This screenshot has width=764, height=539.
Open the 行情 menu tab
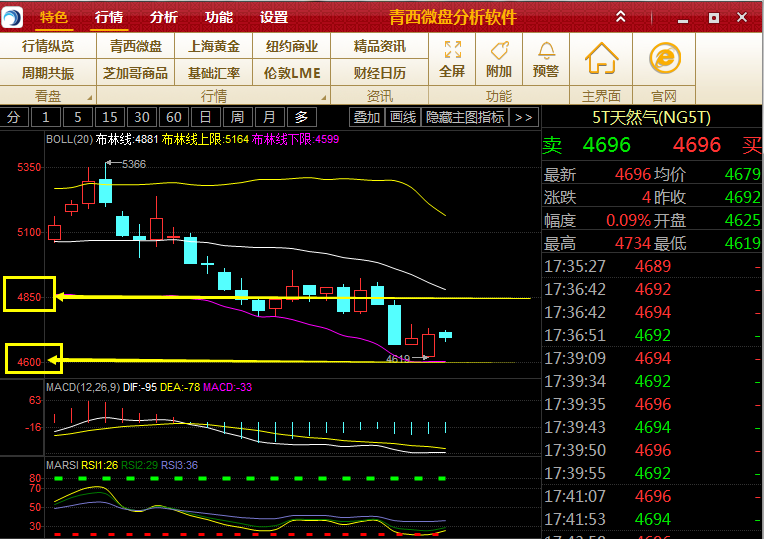[109, 18]
